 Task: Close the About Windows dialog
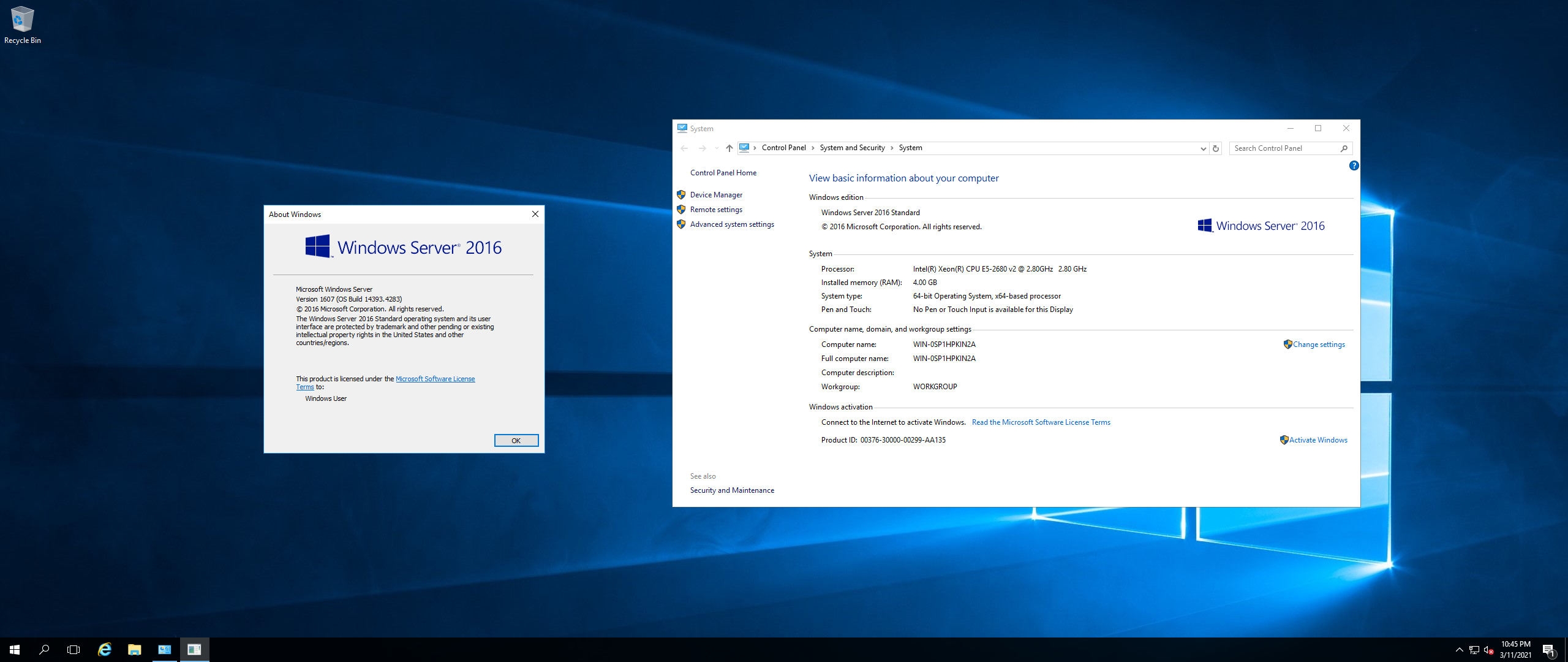click(535, 214)
